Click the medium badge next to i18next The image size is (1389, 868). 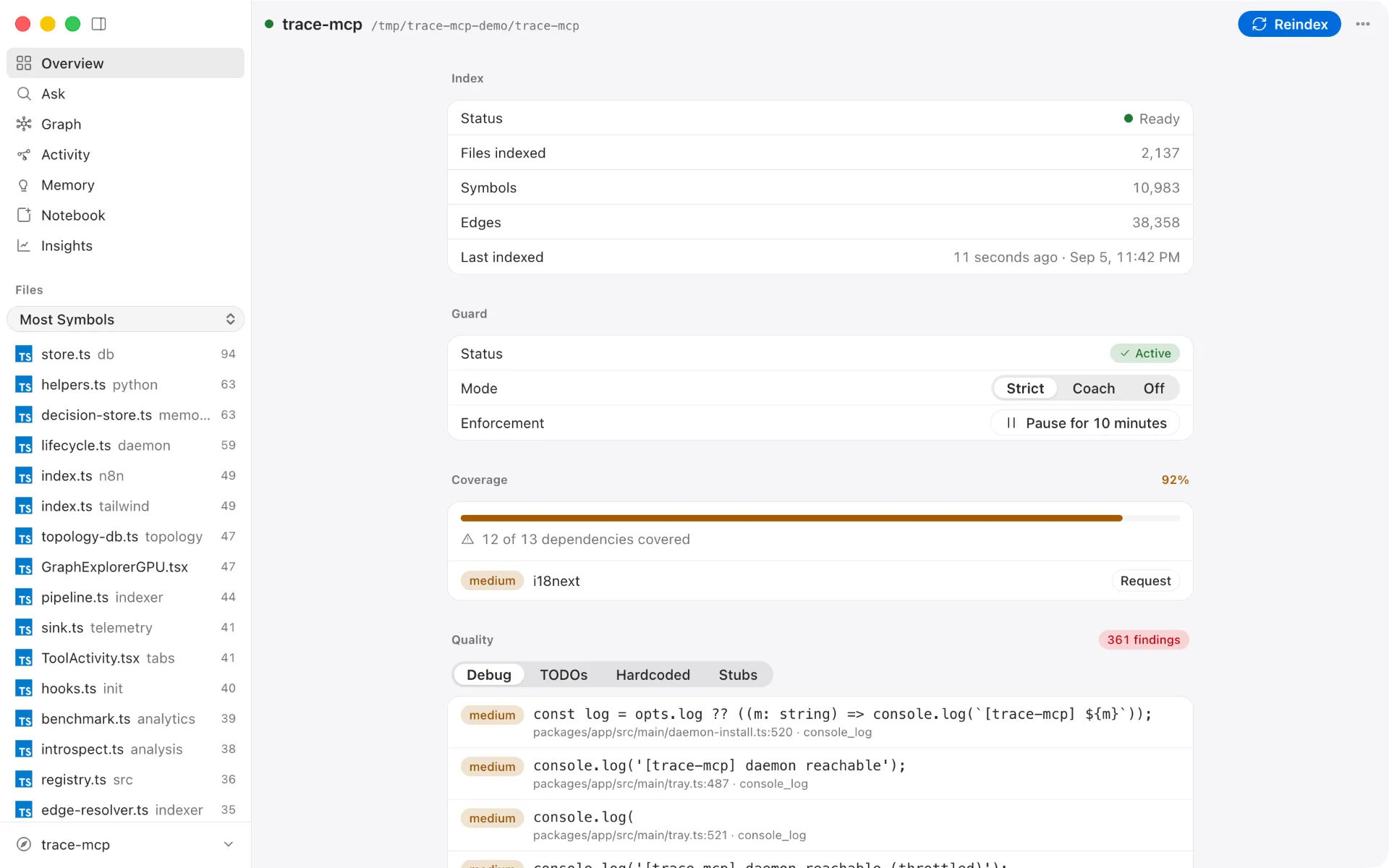tap(492, 581)
